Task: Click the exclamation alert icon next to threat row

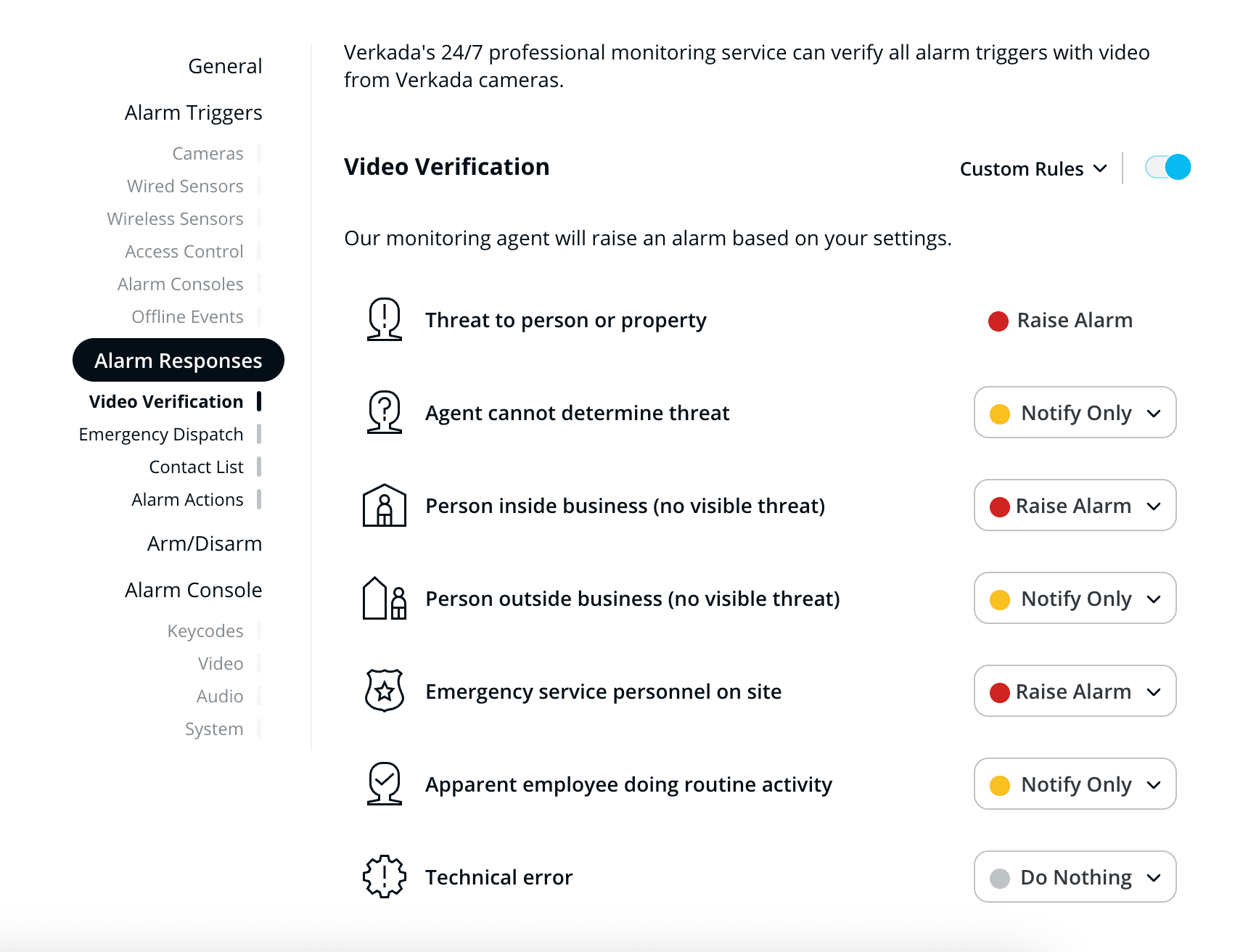Action: click(384, 320)
